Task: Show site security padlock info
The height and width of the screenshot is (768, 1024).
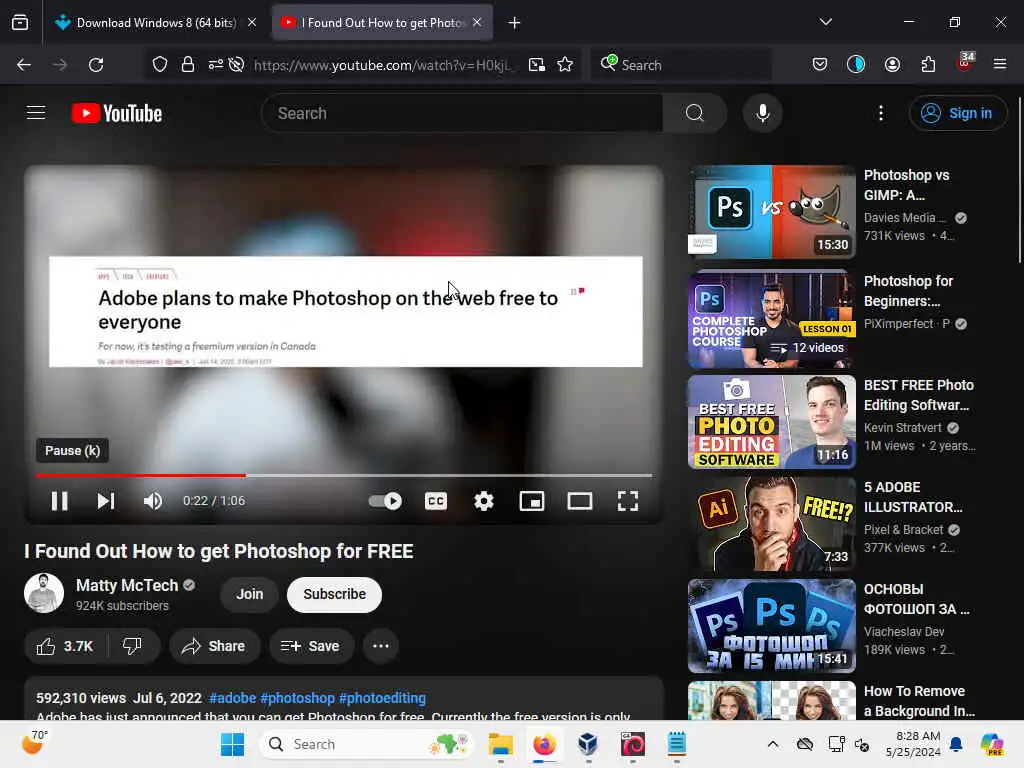Action: 188,65
